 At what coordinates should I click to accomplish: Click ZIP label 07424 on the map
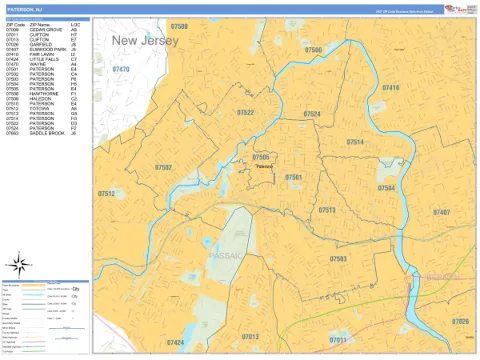[175, 342]
